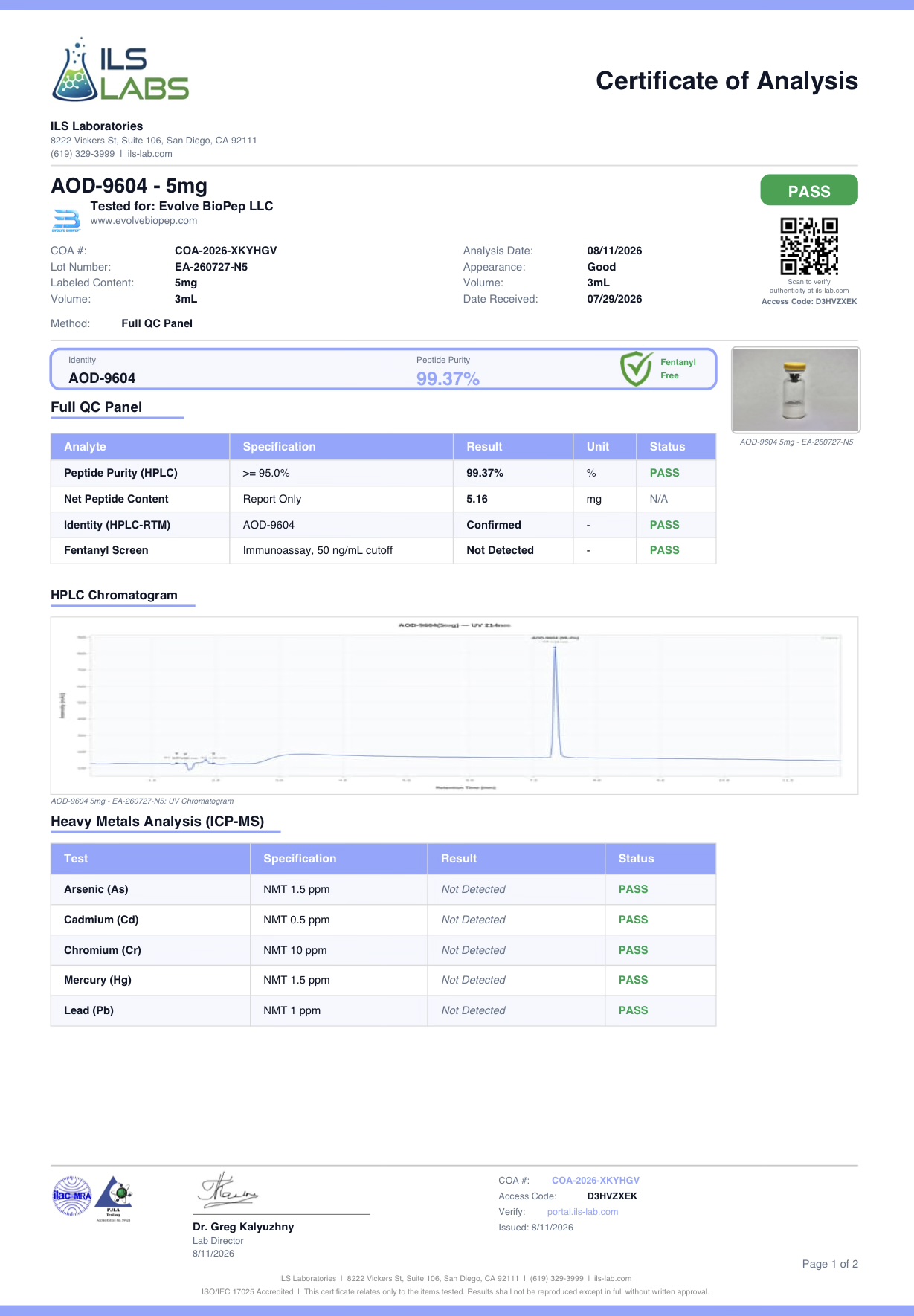914x1316 pixels.
Task: Click the 5.16 net content result
Action: coord(477,499)
